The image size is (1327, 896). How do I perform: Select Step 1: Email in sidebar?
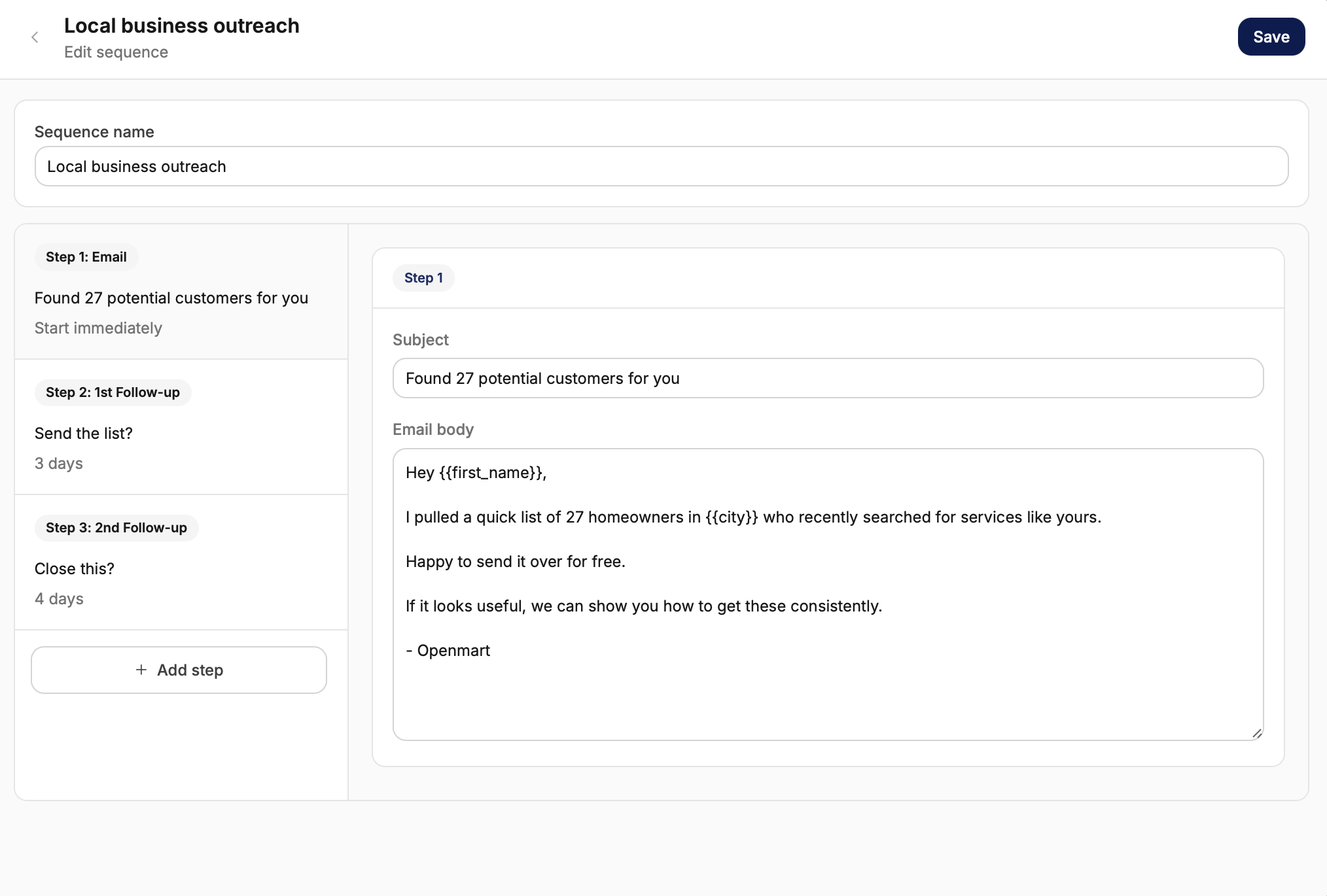(x=86, y=257)
